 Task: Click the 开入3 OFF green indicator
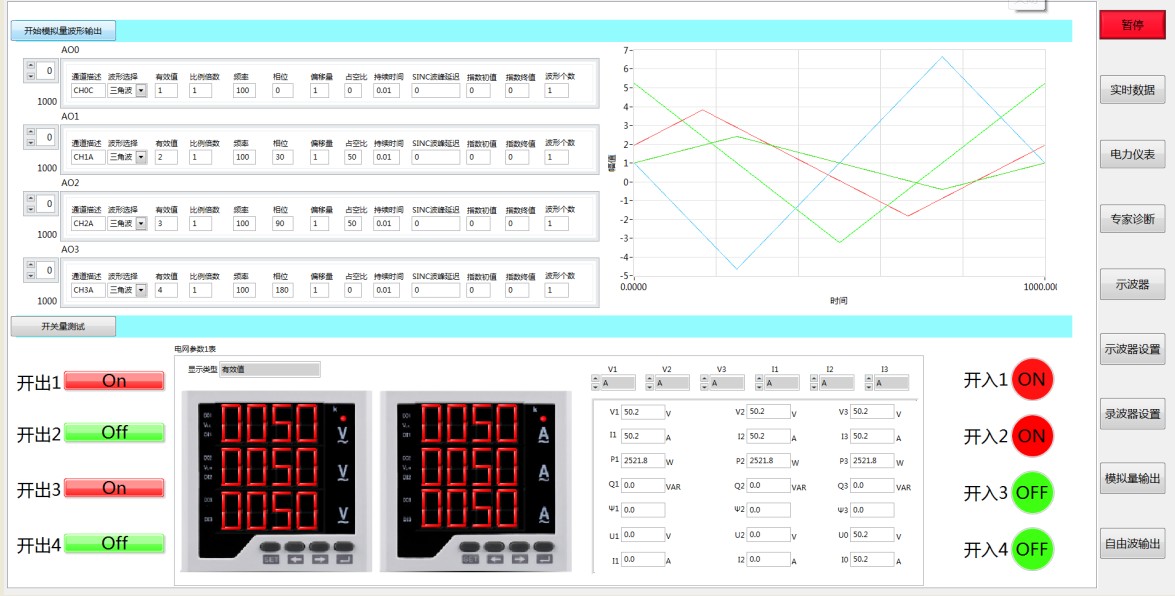(1032, 493)
